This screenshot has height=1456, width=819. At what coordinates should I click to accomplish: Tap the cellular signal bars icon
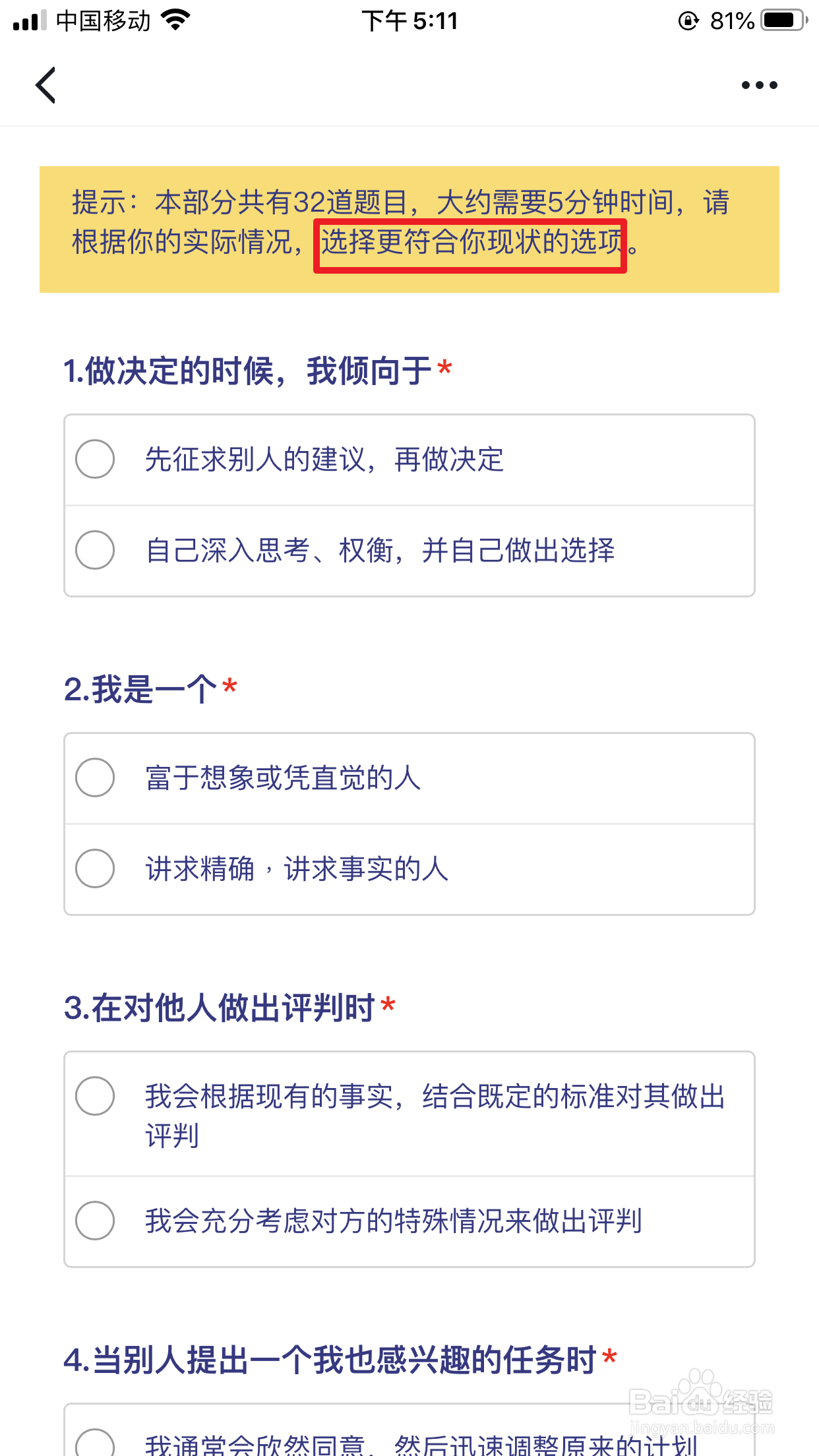pyautogui.click(x=29, y=20)
